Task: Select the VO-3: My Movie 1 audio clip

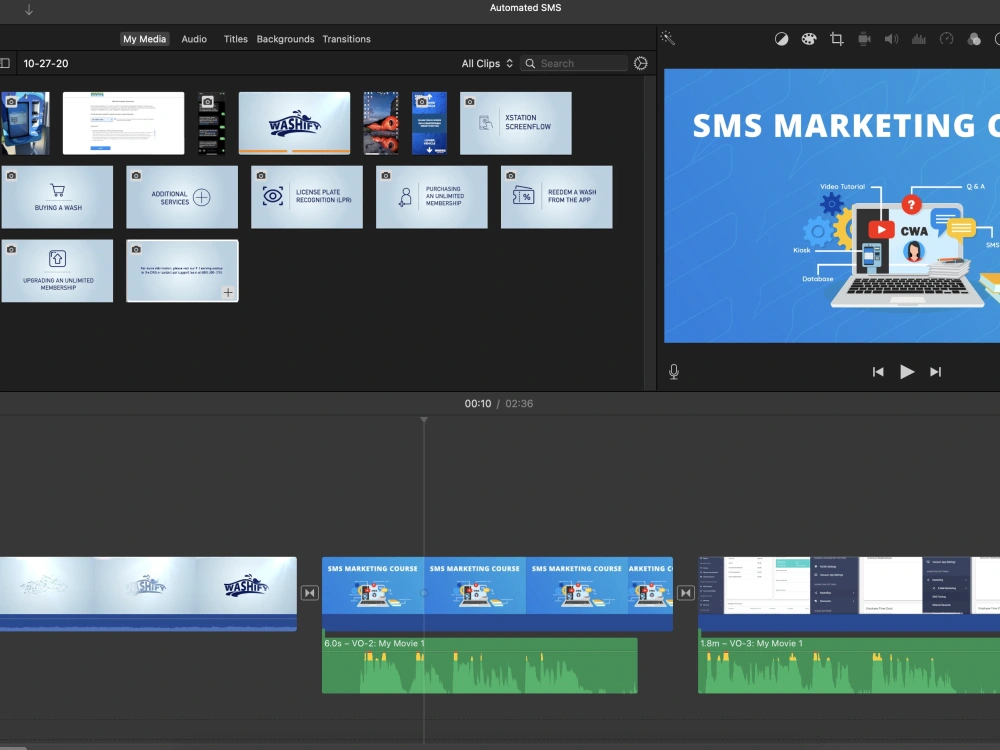Action: [849, 665]
